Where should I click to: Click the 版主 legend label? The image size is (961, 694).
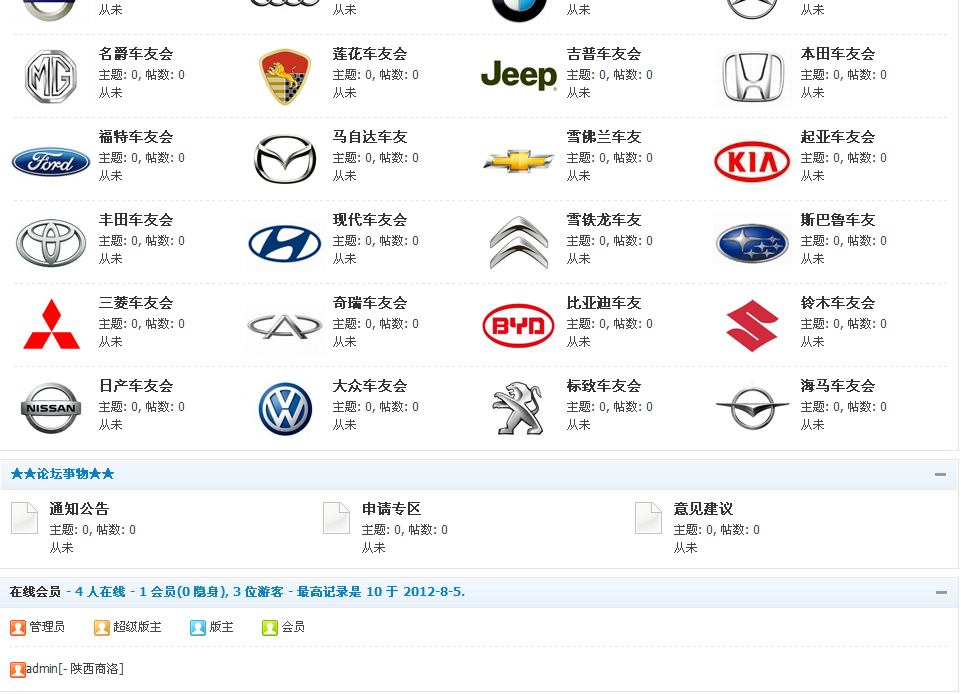click(221, 627)
